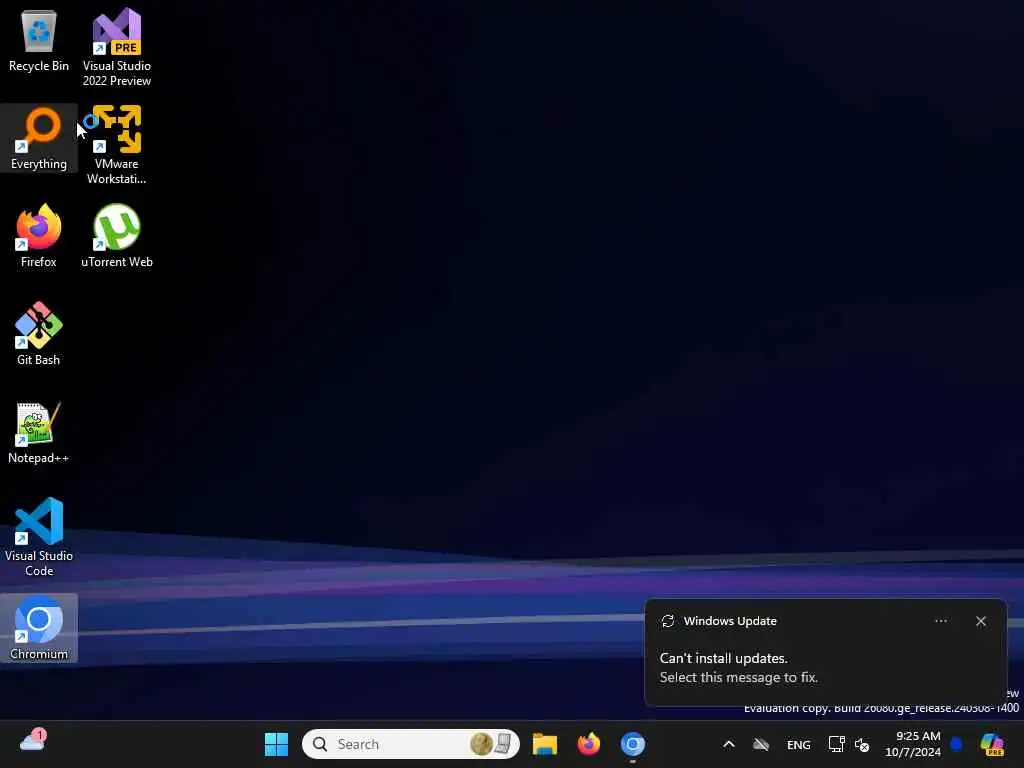The width and height of the screenshot is (1024, 768).
Task: Open the Windows Start menu
Action: pyautogui.click(x=276, y=744)
